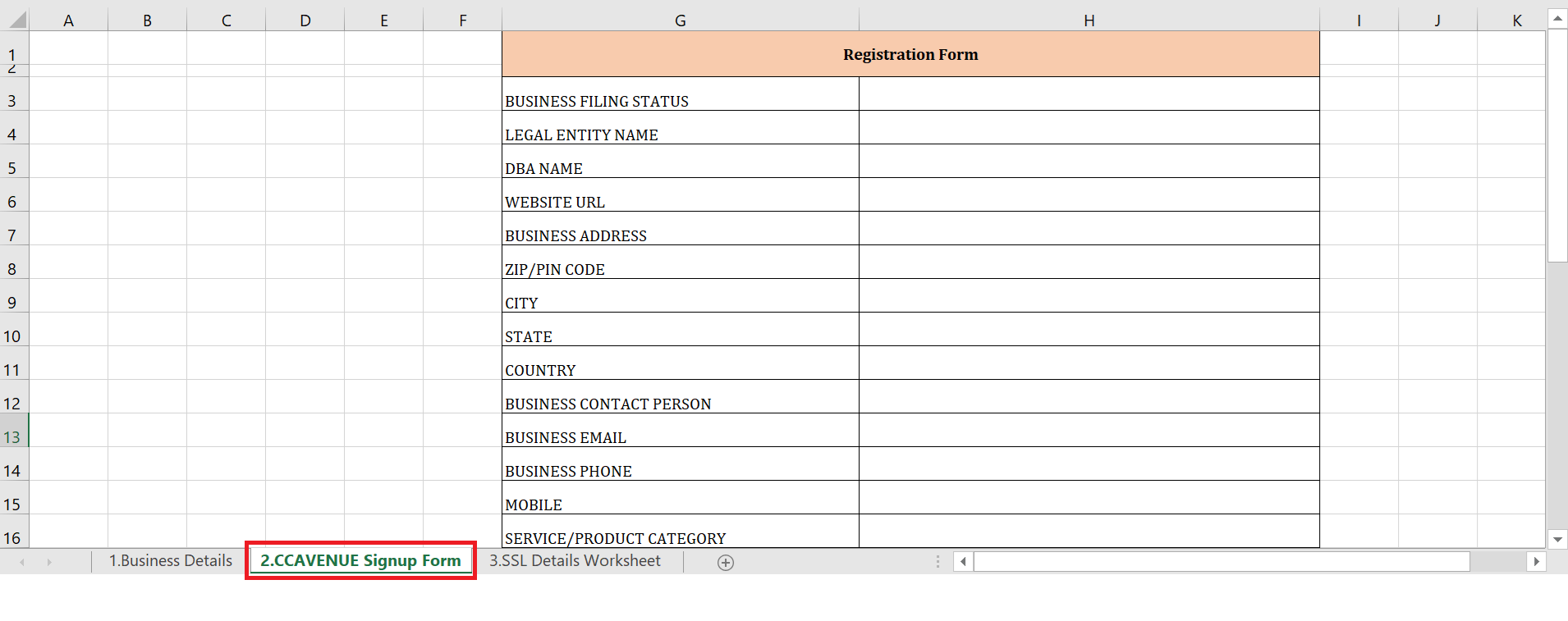
Task: Select the WEBSITE URL label cell
Action: point(680,195)
